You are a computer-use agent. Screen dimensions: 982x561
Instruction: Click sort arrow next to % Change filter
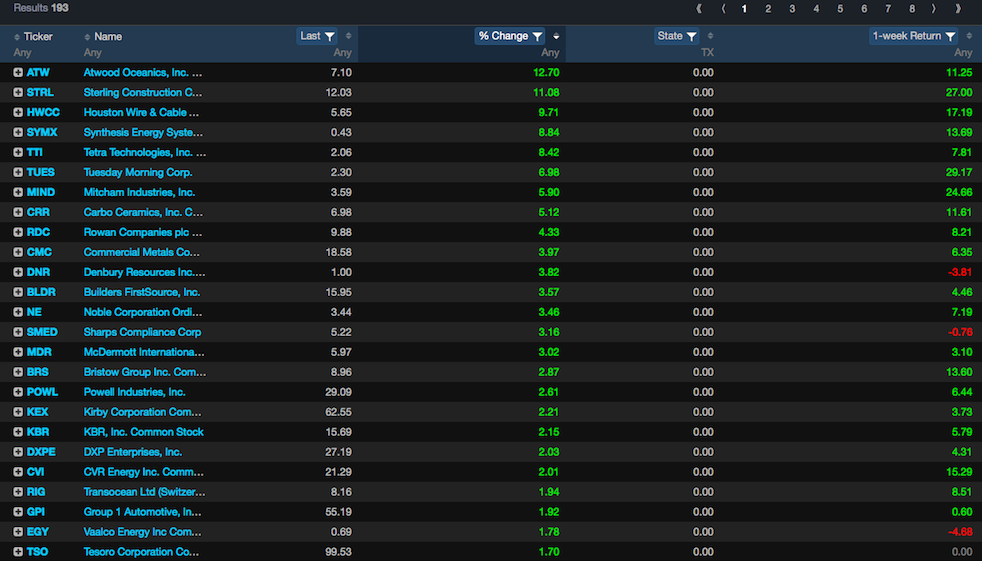click(556, 36)
